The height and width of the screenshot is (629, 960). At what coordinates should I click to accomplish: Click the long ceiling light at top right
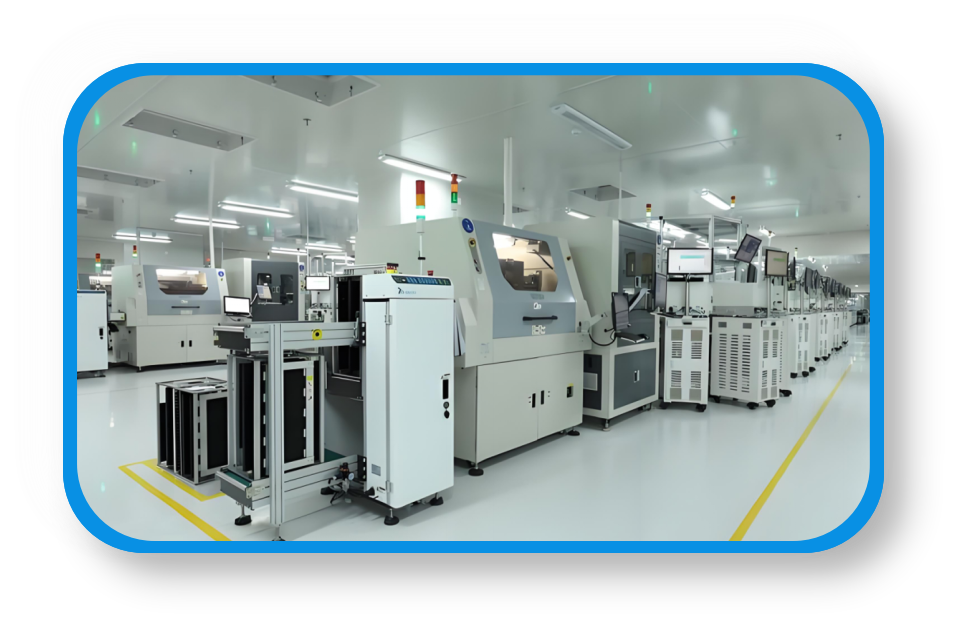pos(591,126)
